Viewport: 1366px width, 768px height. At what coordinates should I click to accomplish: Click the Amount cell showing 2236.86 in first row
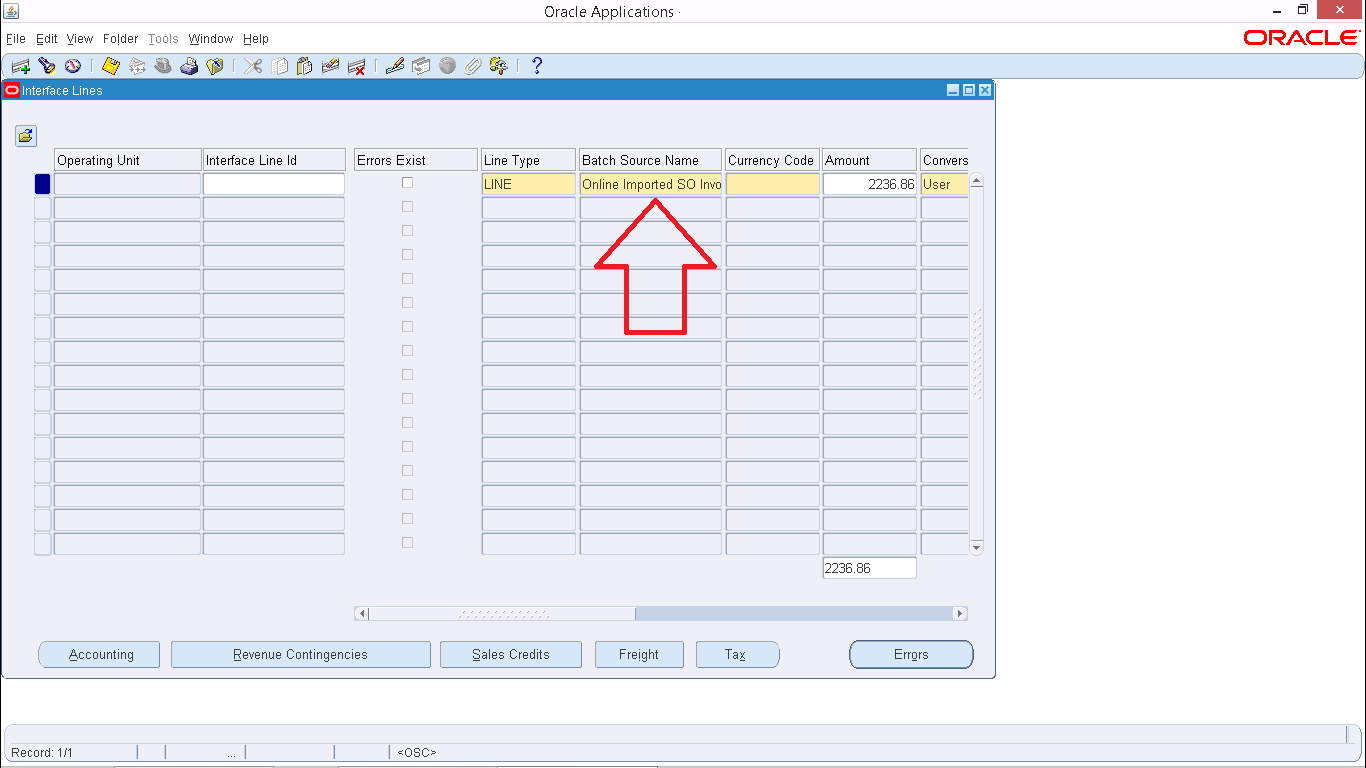click(870, 184)
